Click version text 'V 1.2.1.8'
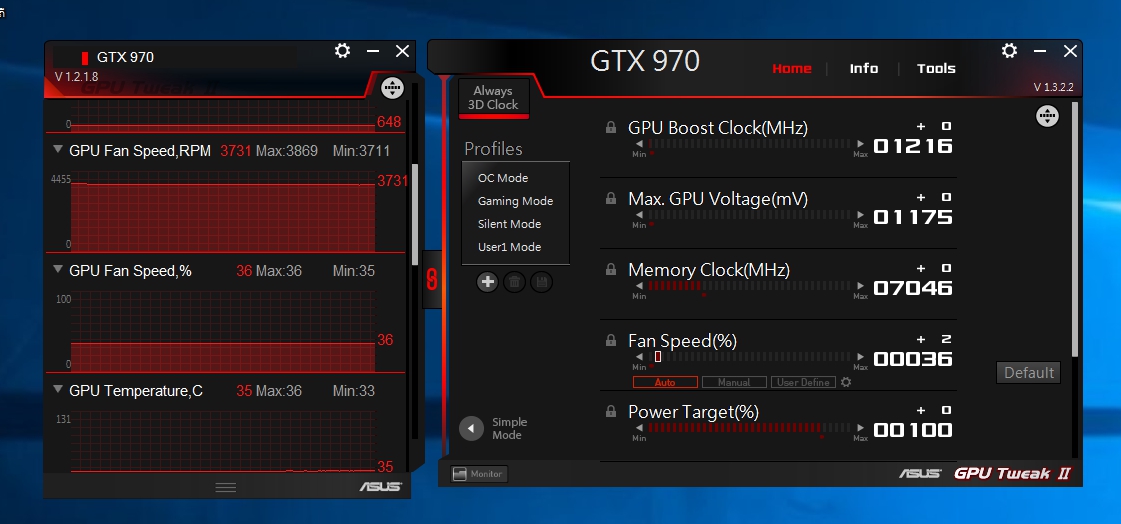 (76, 76)
